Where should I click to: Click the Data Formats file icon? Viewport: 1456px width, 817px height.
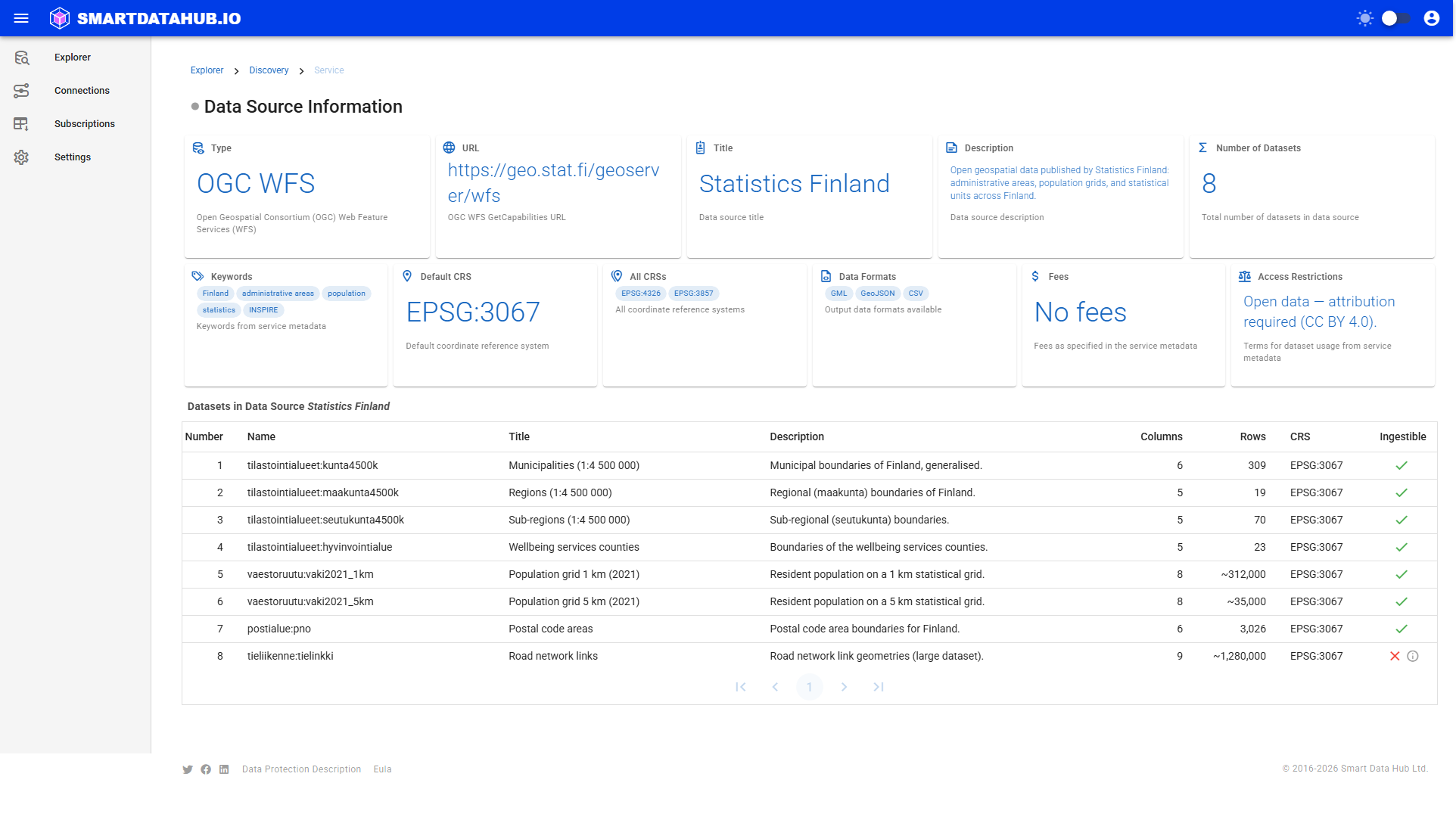826,276
